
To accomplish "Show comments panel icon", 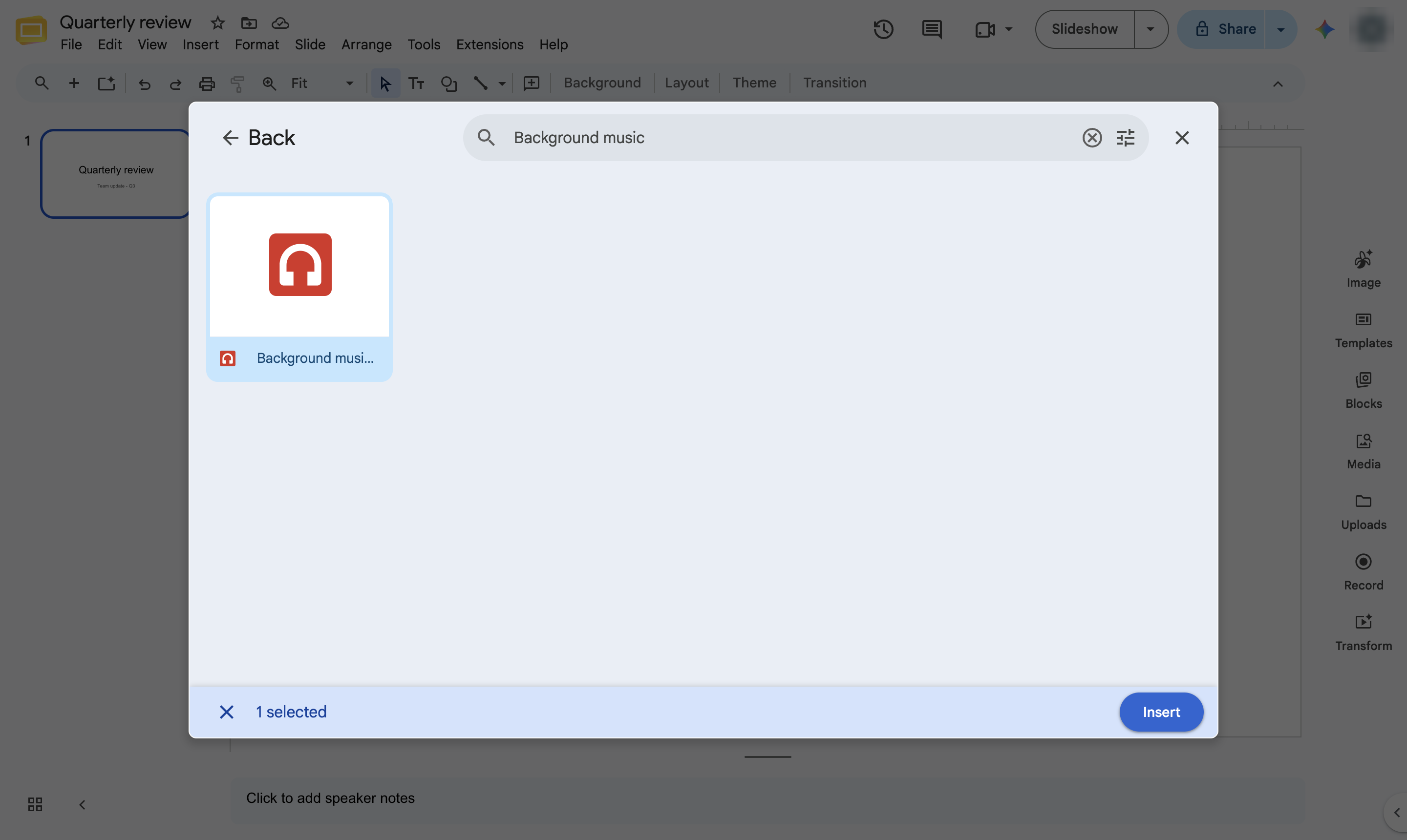I will (x=931, y=29).
